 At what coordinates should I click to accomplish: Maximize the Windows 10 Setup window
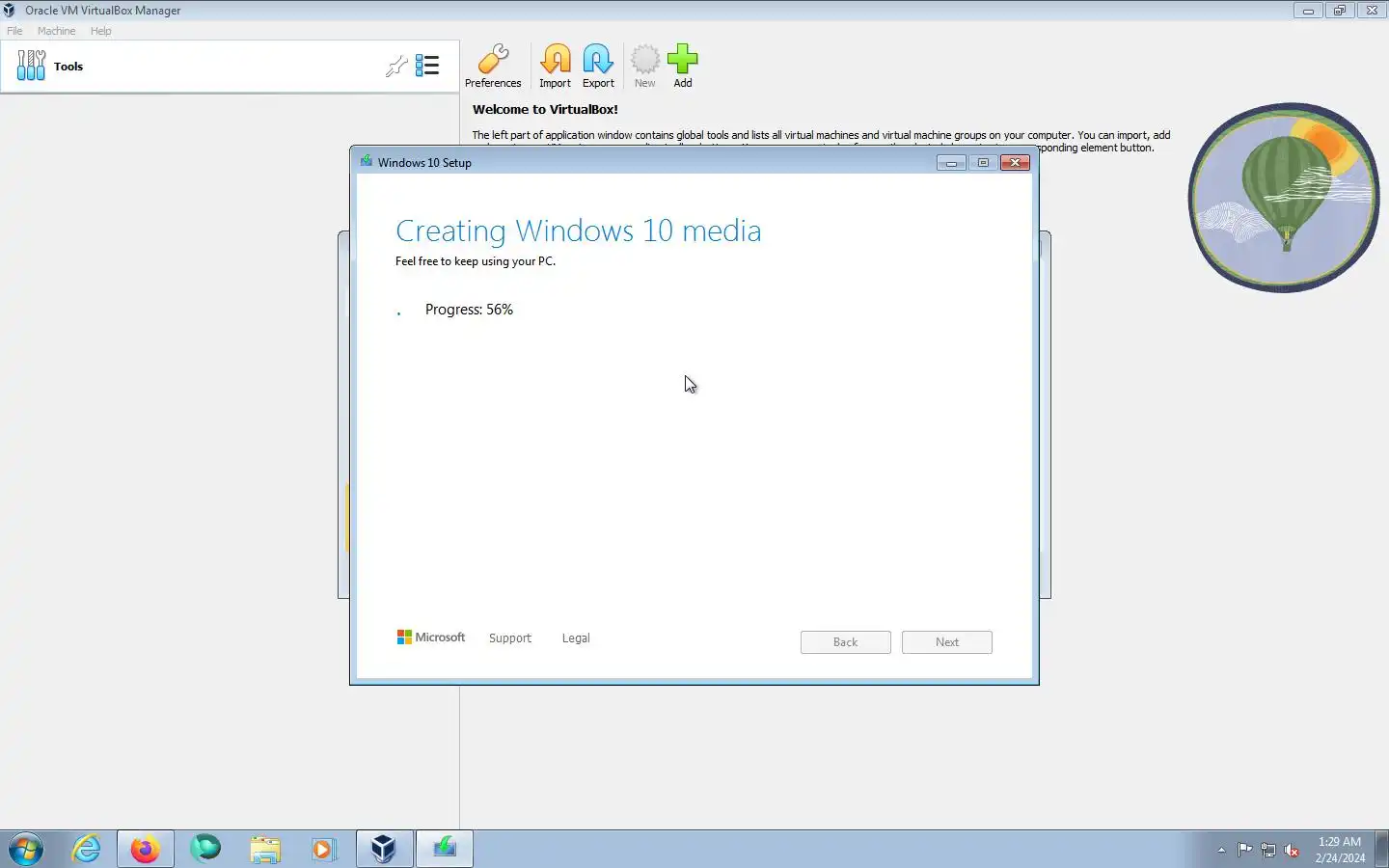click(x=983, y=163)
